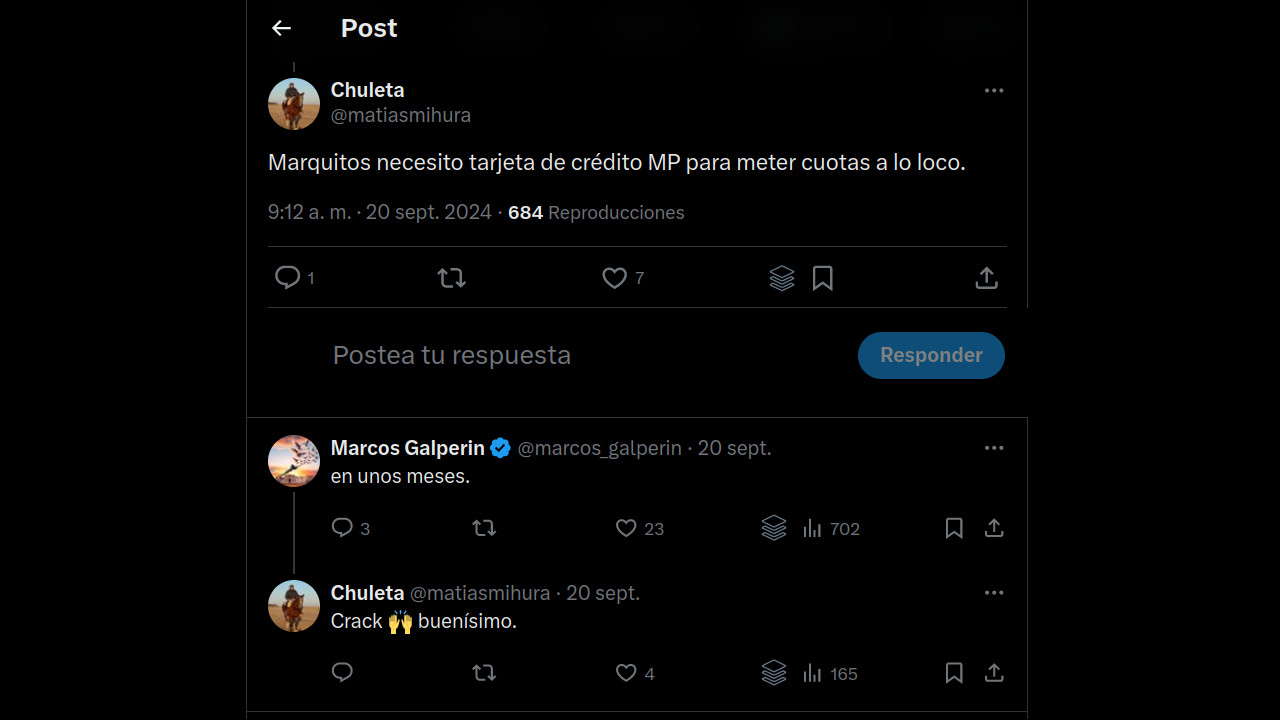1280x720 pixels.
Task: Share Marcos Galperin's reply
Action: pyautogui.click(x=994, y=528)
